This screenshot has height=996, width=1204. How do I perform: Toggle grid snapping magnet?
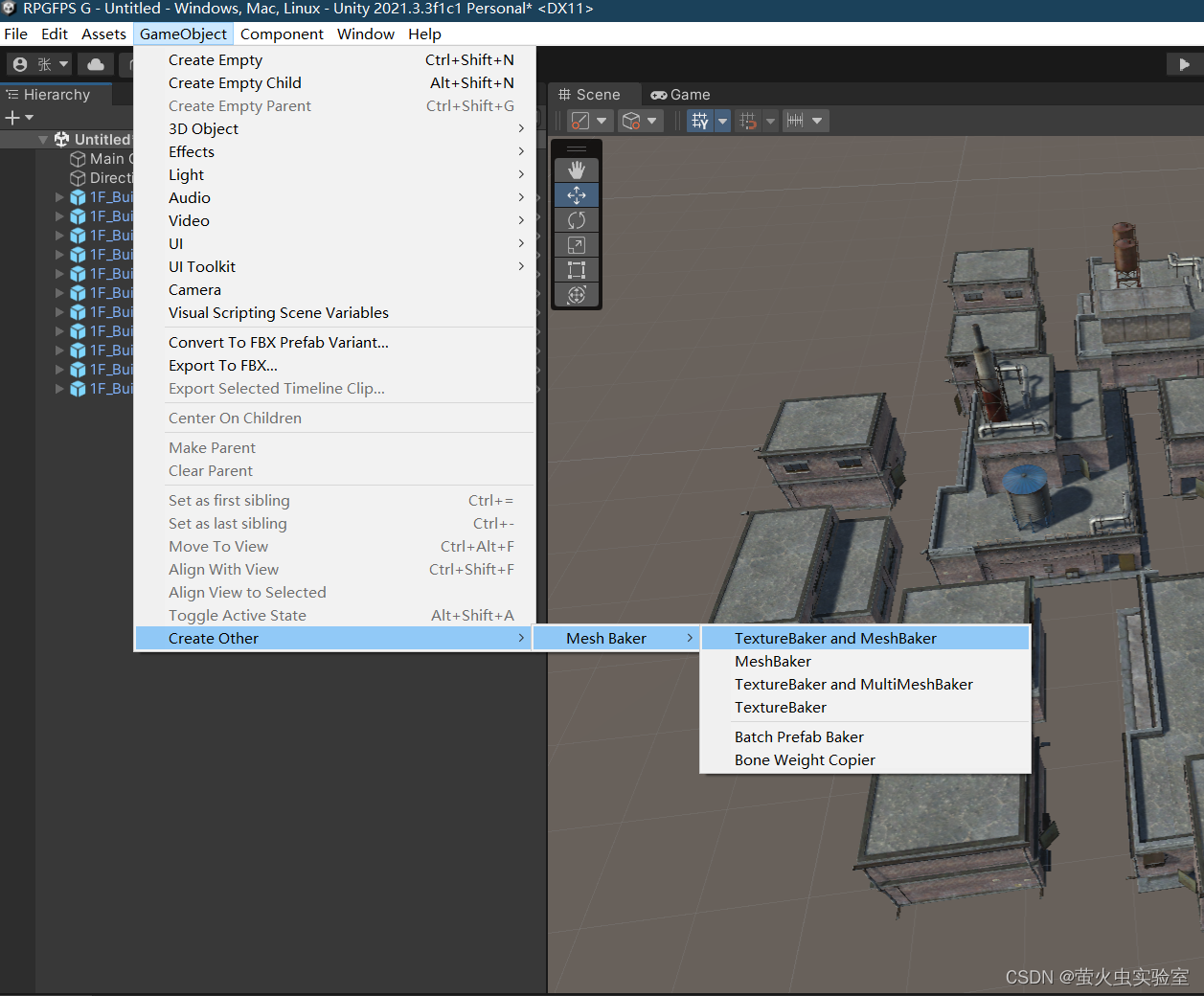pos(748,121)
